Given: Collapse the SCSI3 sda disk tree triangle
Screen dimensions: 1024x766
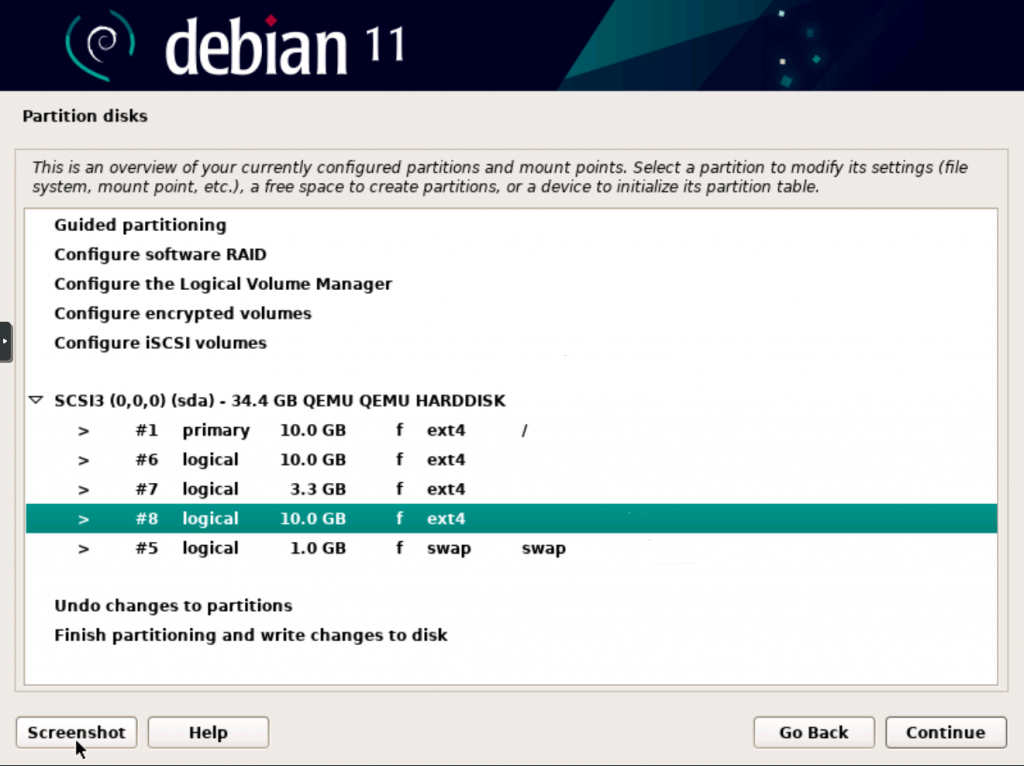Looking at the screenshot, I should tap(36, 401).
